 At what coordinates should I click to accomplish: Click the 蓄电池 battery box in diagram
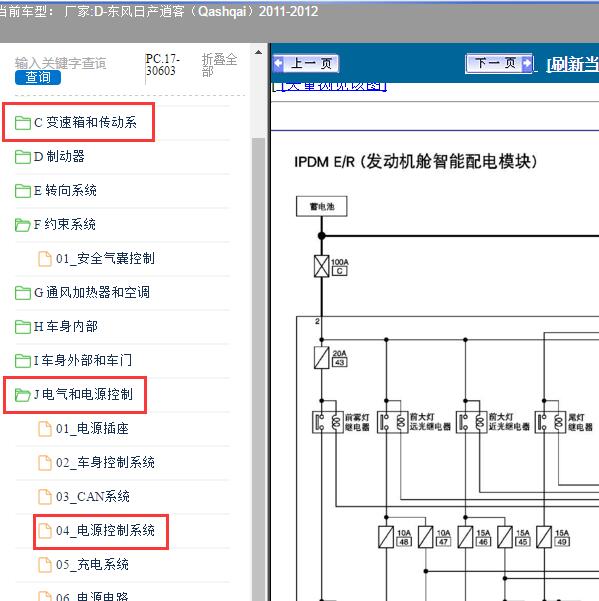[x=322, y=207]
